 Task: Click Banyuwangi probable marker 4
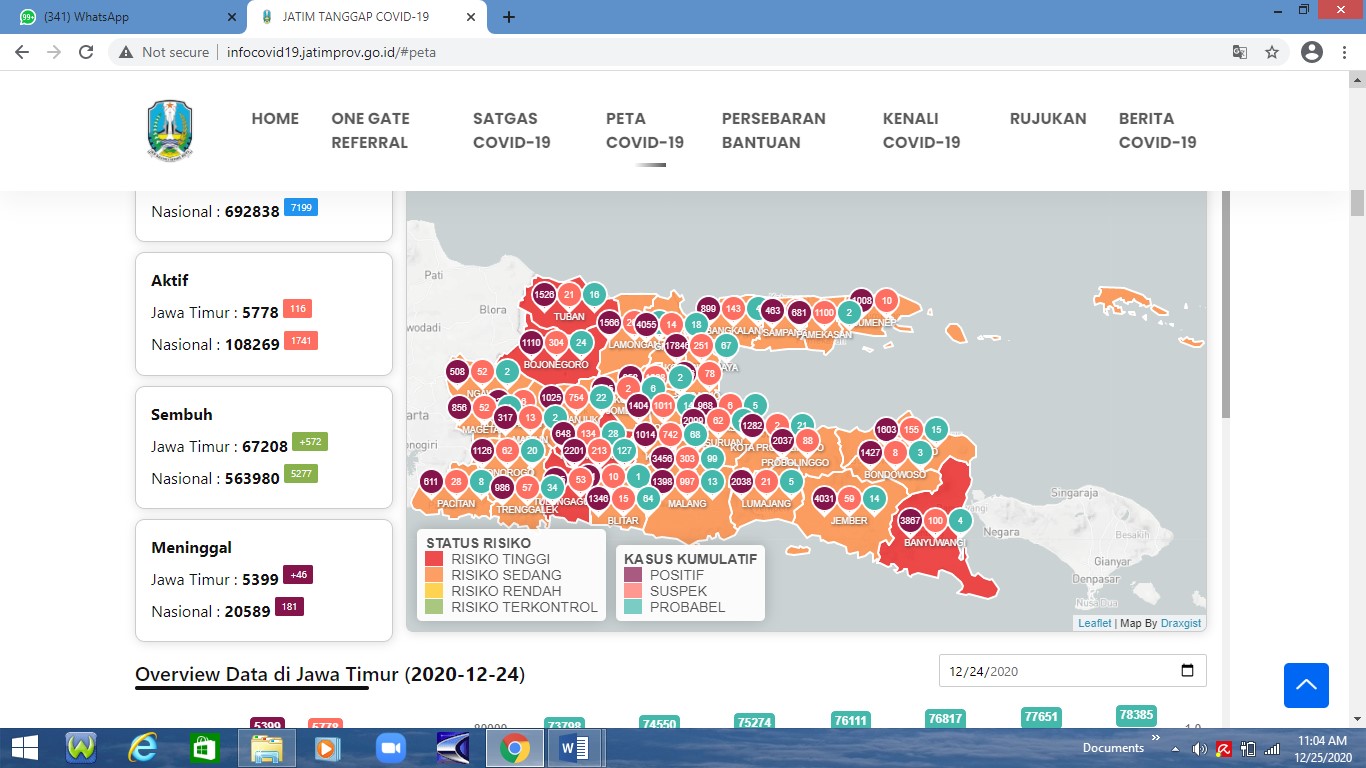[960, 520]
